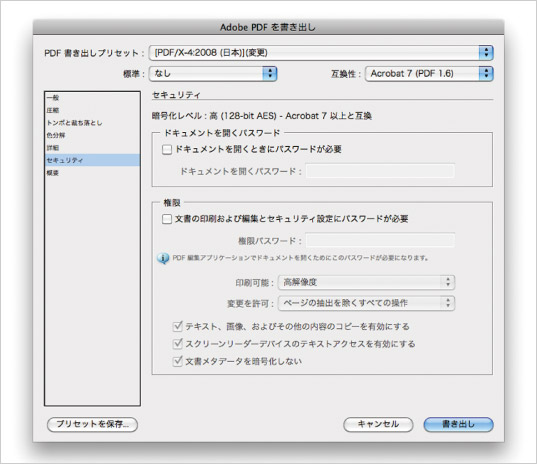The image size is (537, 464).
Task: Select 圧縮 in the category list
Action: click(92, 110)
